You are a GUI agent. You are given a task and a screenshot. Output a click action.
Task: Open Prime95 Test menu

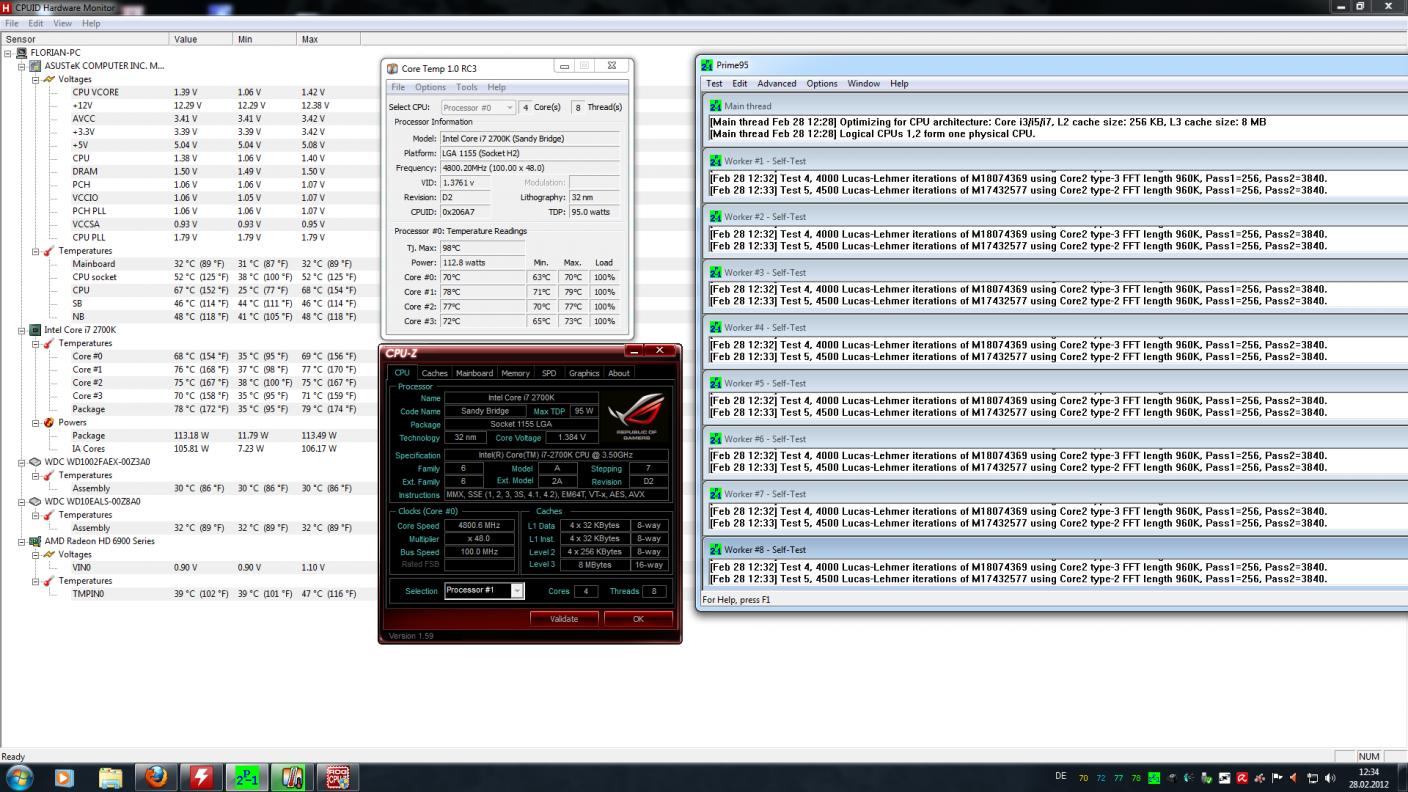(x=714, y=83)
